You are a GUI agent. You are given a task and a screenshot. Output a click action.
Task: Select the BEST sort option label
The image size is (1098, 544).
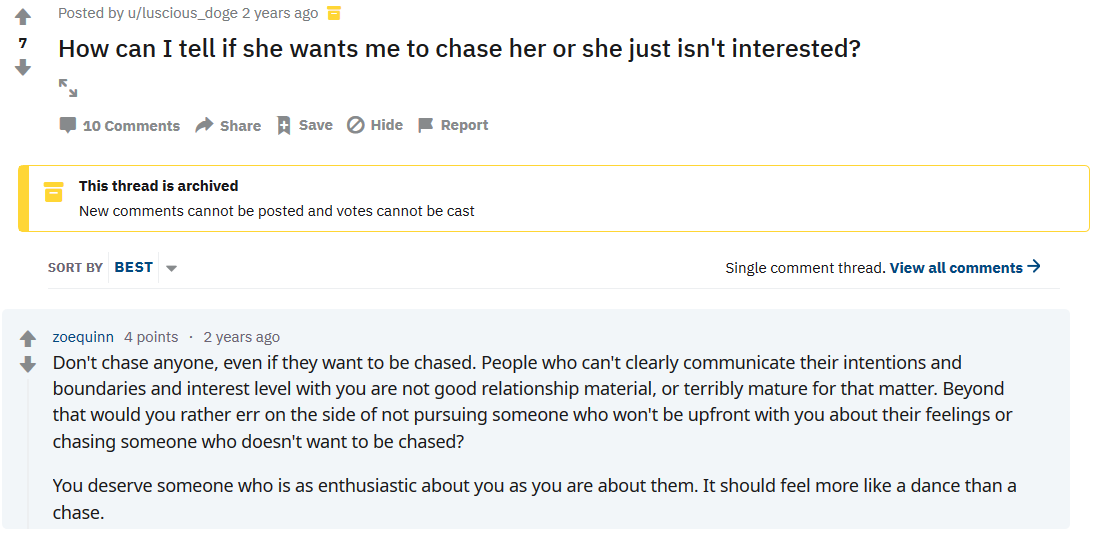[134, 267]
